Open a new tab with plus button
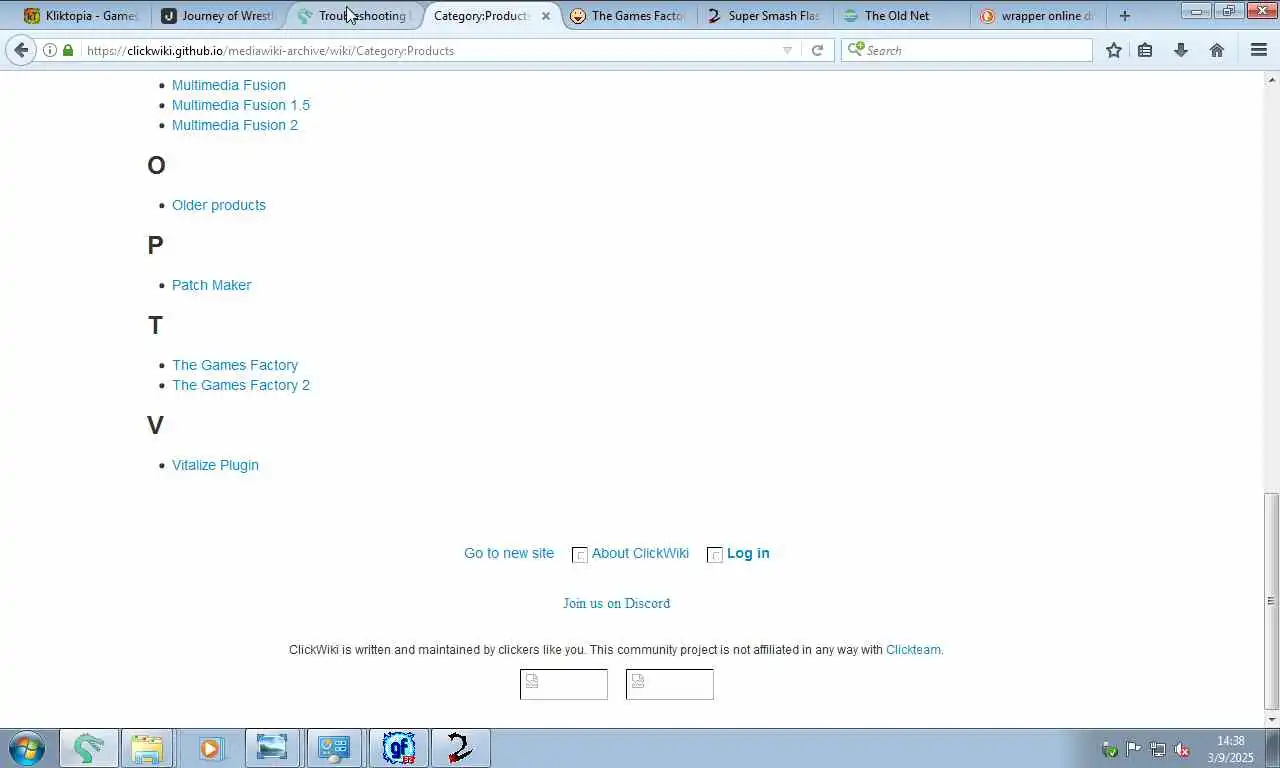This screenshot has height=768, width=1280. [x=1125, y=16]
